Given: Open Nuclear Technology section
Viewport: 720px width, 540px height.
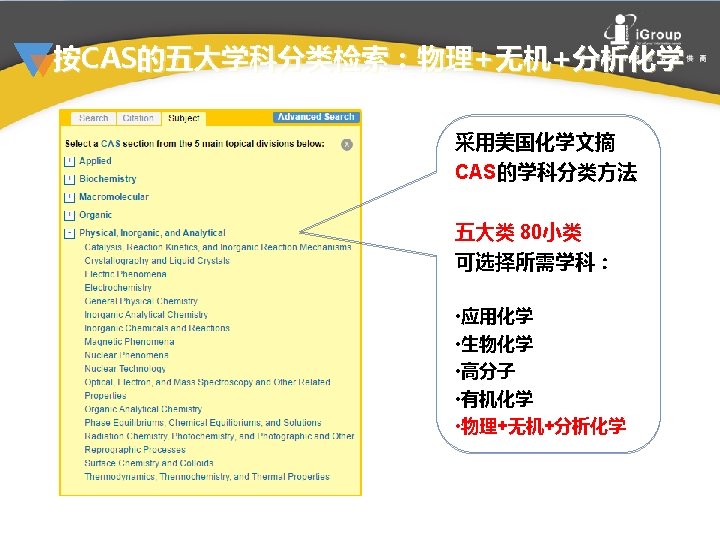Looking at the screenshot, I should point(125,369).
